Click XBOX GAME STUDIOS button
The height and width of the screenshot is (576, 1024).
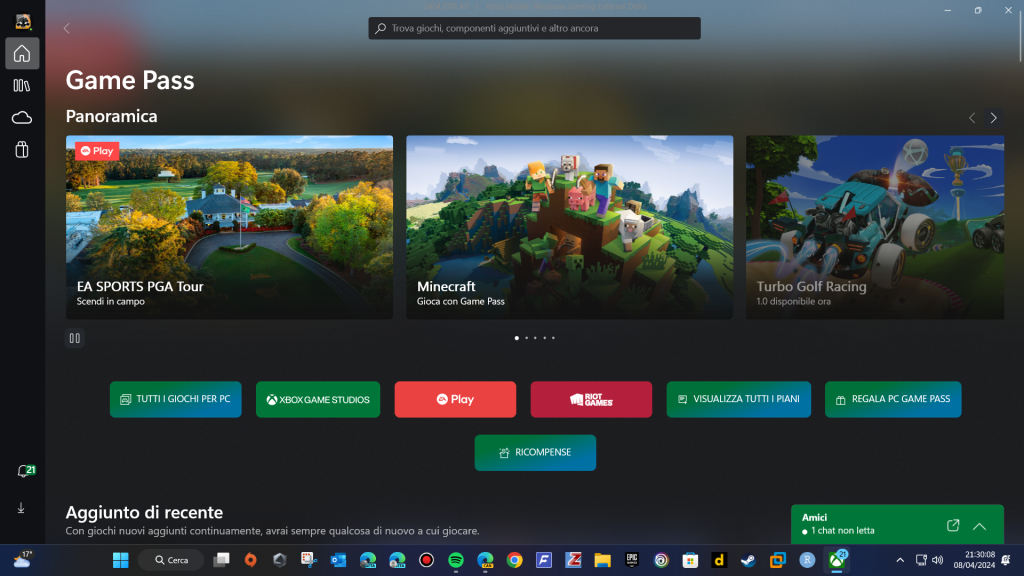[318, 399]
